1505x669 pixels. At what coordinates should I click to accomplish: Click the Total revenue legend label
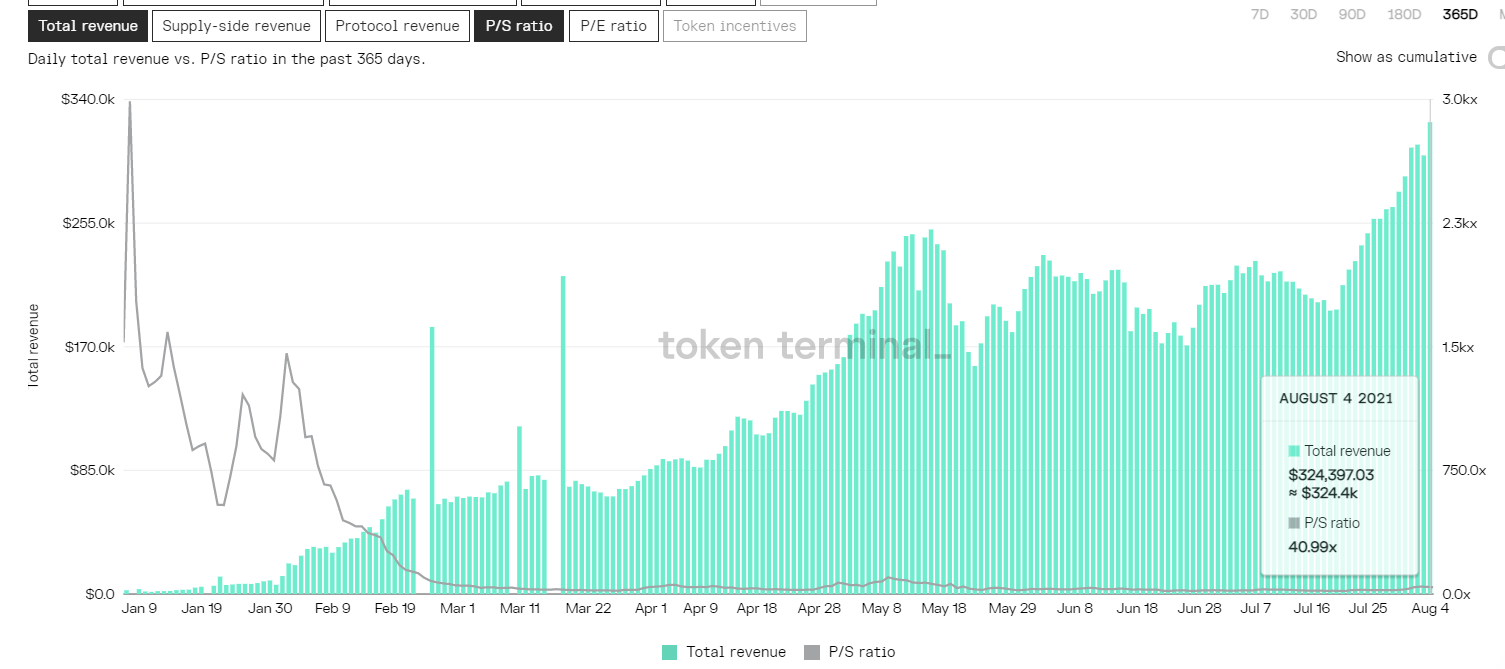736,652
